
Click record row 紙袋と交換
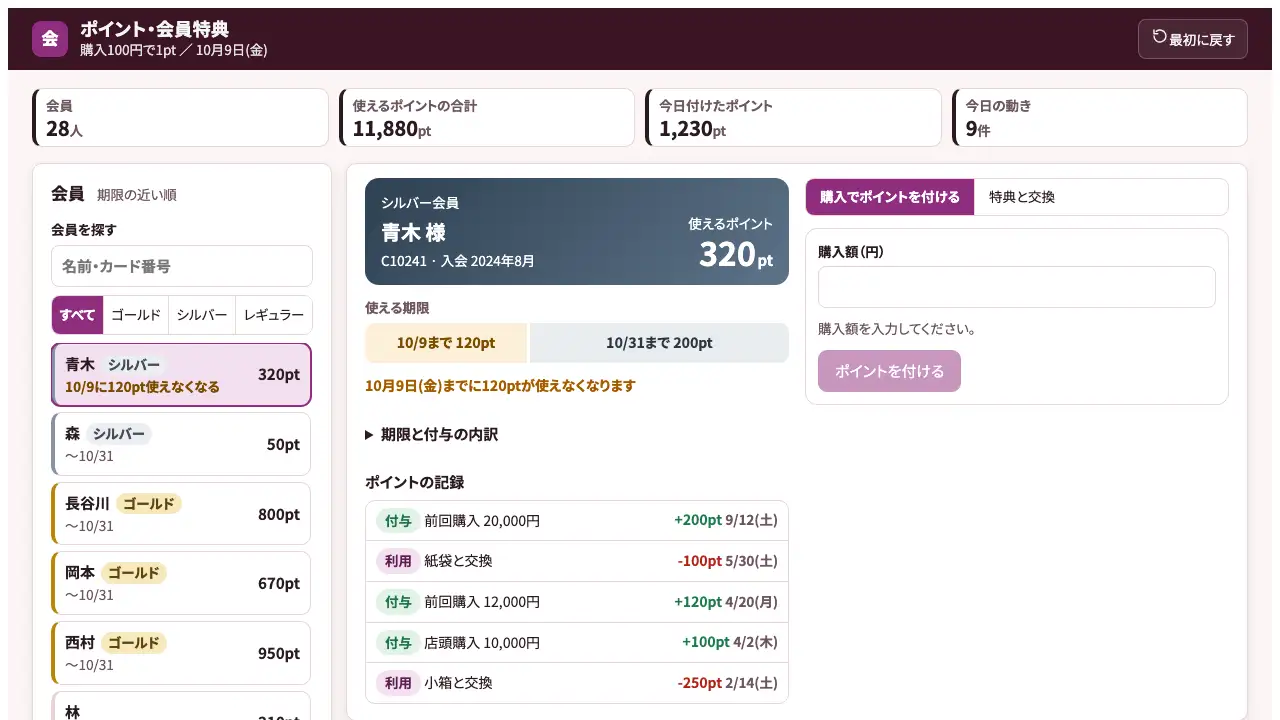click(x=577, y=561)
